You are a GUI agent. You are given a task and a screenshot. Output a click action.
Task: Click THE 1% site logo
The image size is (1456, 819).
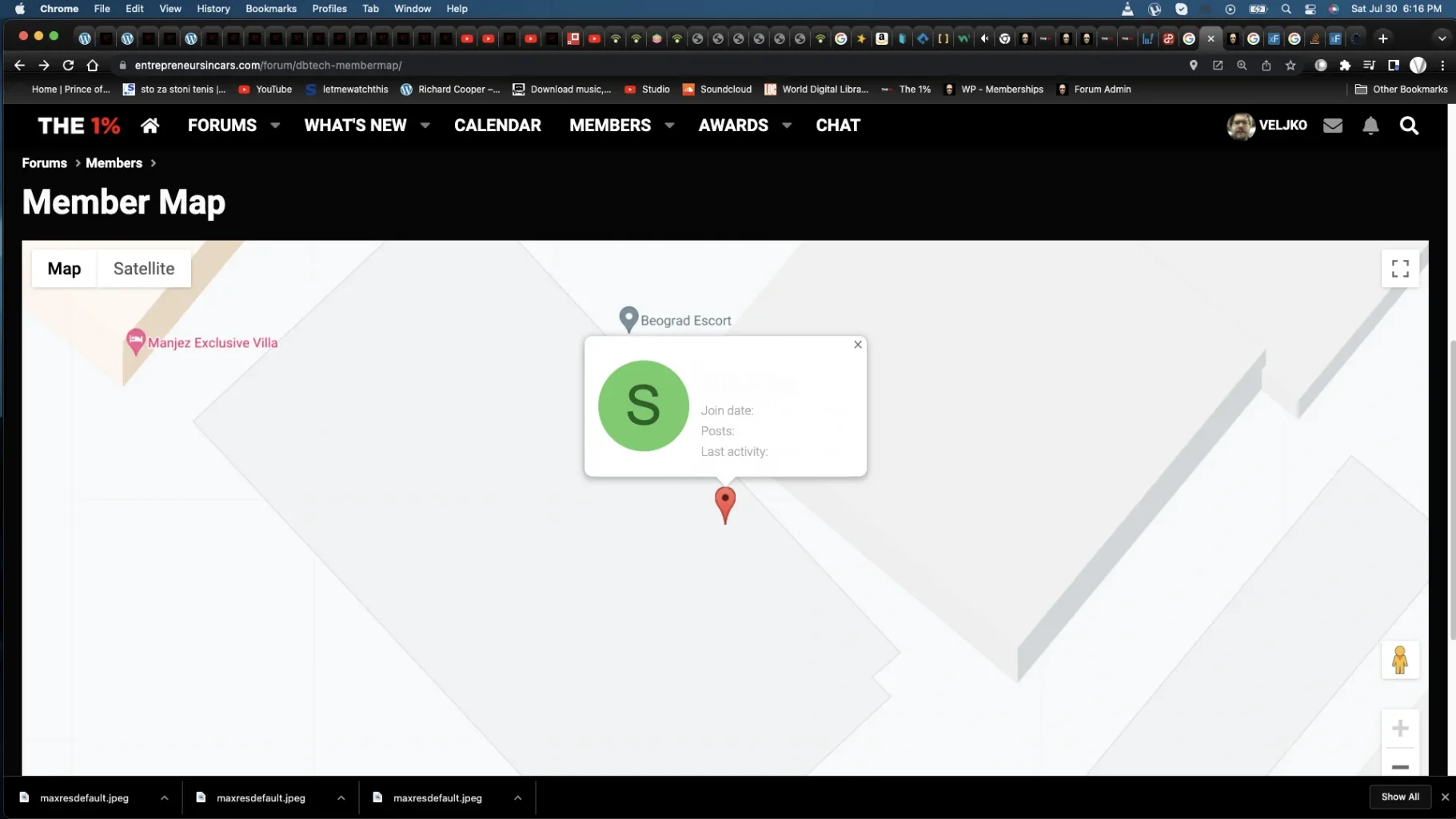tap(79, 126)
